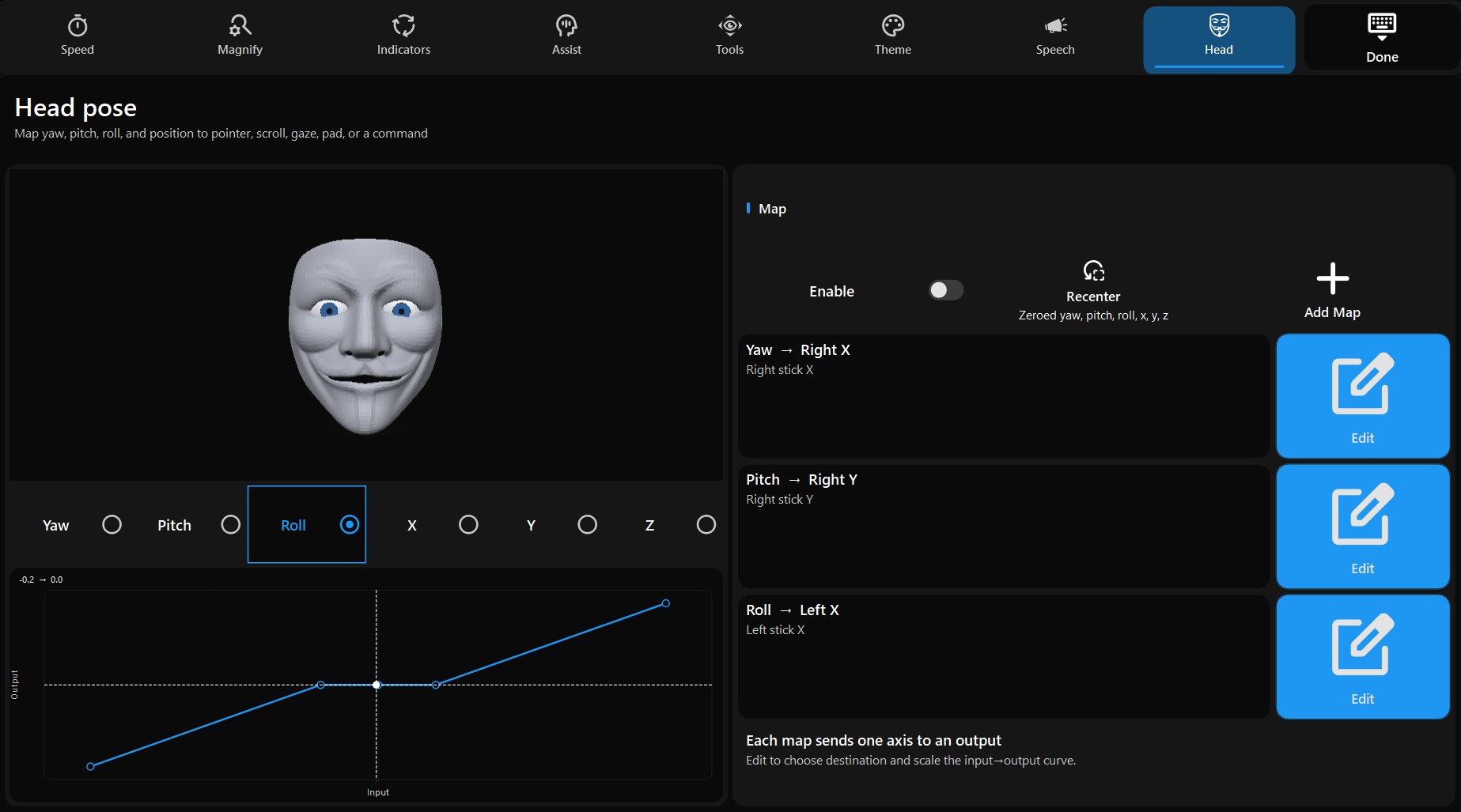Click the 'Roll → Left X' map title

pyautogui.click(x=793, y=610)
